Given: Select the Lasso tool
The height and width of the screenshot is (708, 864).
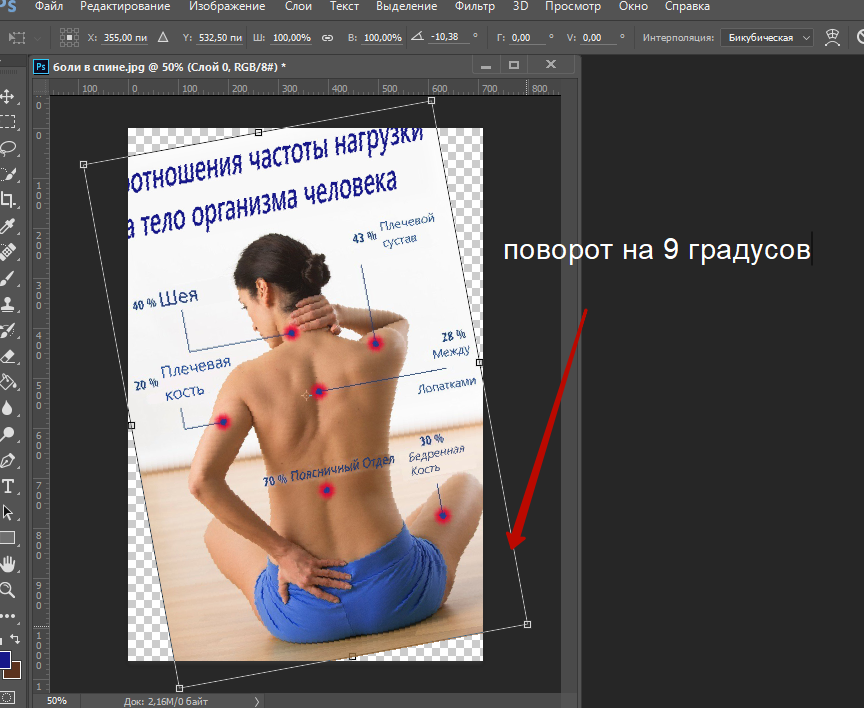Looking at the screenshot, I should click(8, 148).
